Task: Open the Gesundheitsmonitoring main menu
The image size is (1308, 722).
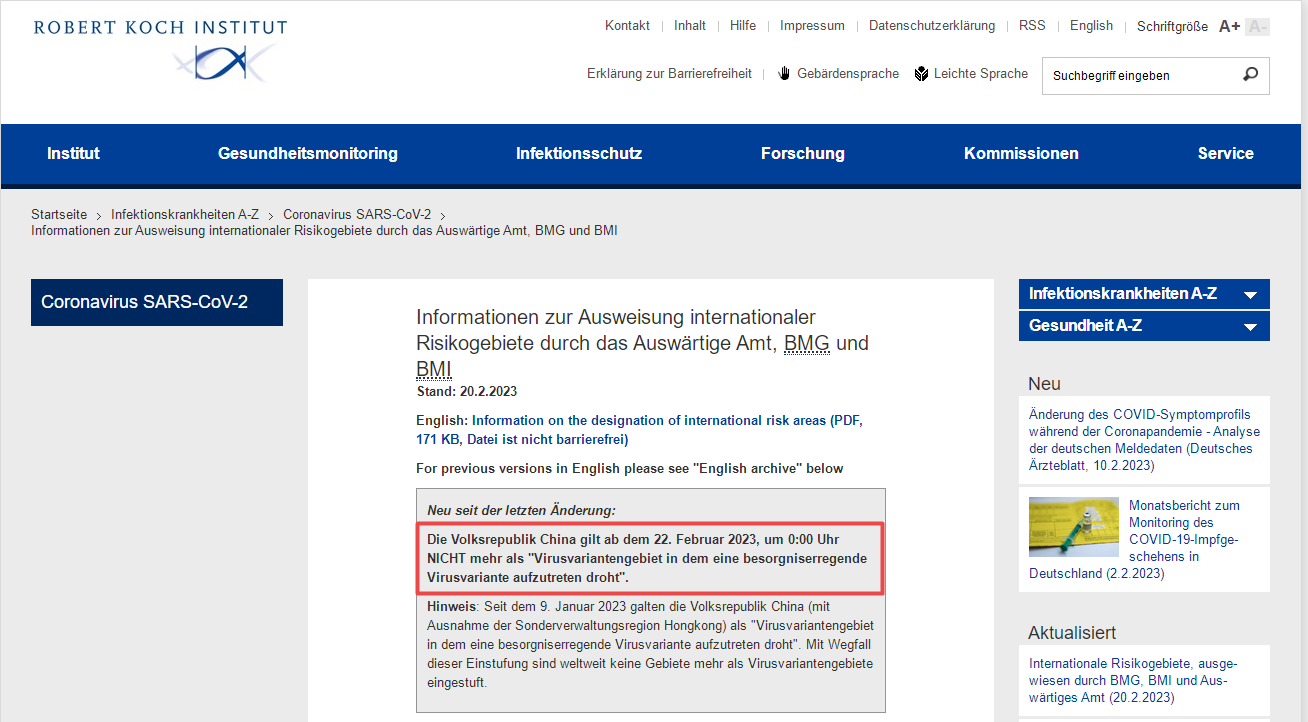Action: pos(308,154)
